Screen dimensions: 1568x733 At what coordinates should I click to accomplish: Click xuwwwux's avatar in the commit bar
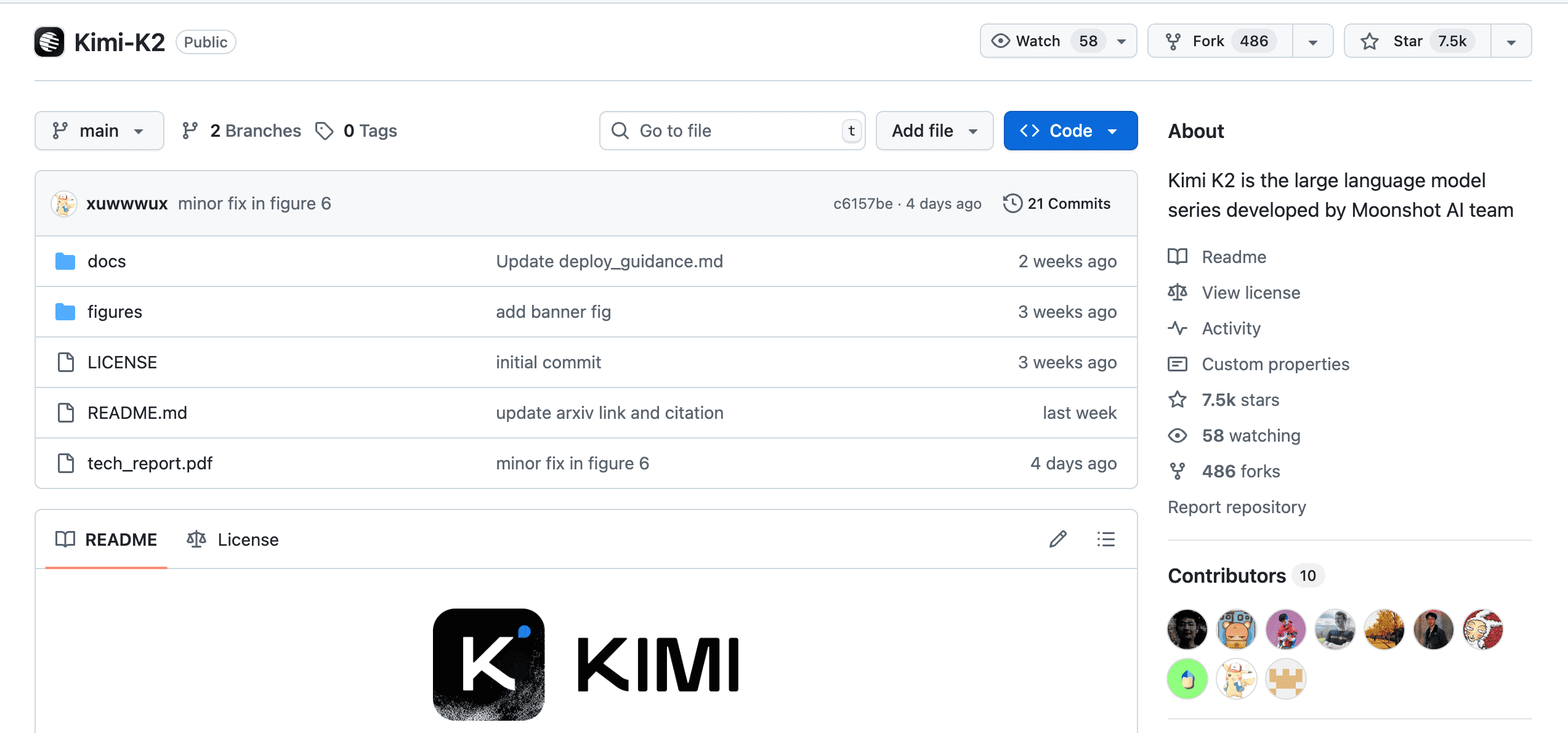pyautogui.click(x=64, y=204)
